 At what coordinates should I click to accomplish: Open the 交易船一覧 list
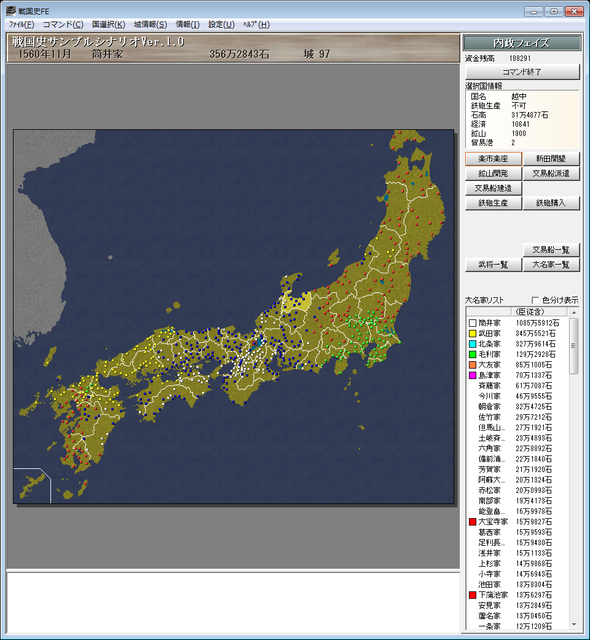pyautogui.click(x=551, y=249)
